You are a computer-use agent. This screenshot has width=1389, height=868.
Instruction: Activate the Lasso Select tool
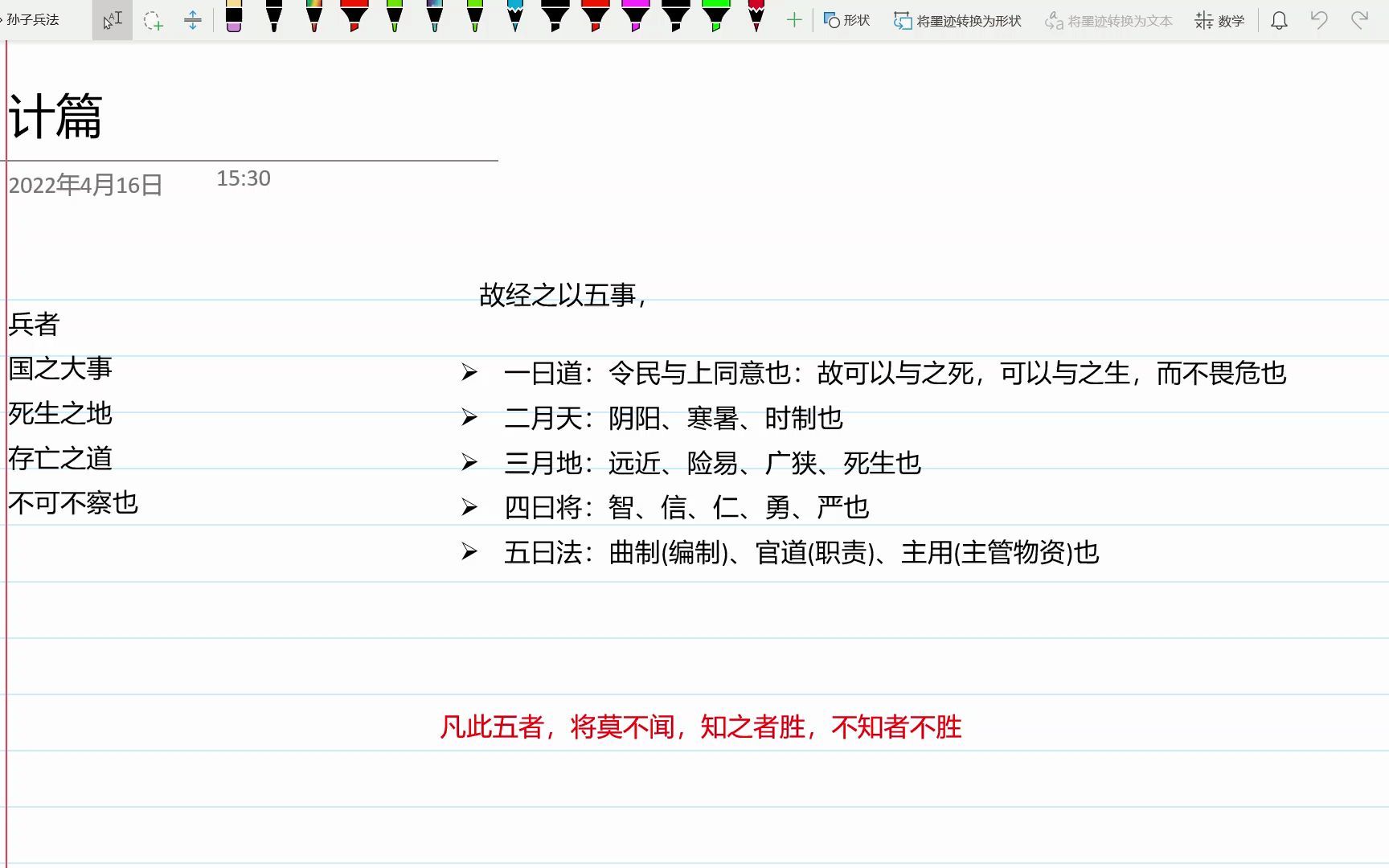pos(153,21)
